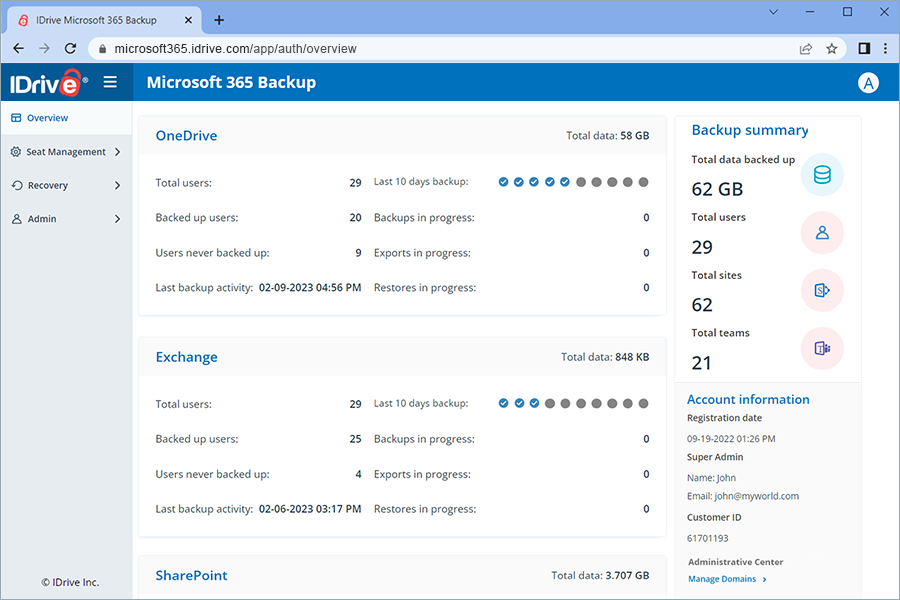Open Seat Management menu item
The height and width of the screenshot is (600, 900).
click(67, 152)
